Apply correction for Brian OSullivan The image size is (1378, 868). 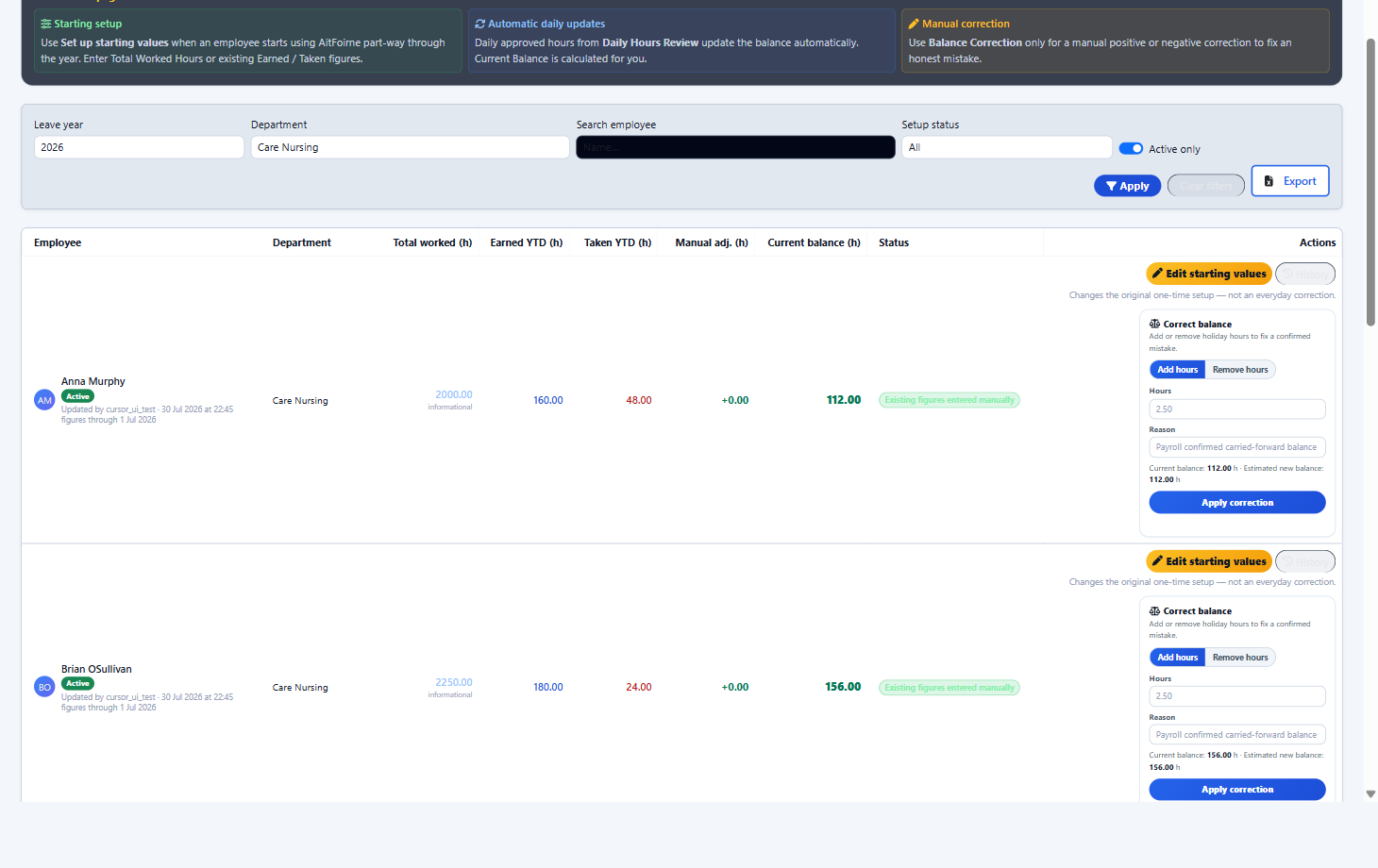(1237, 790)
